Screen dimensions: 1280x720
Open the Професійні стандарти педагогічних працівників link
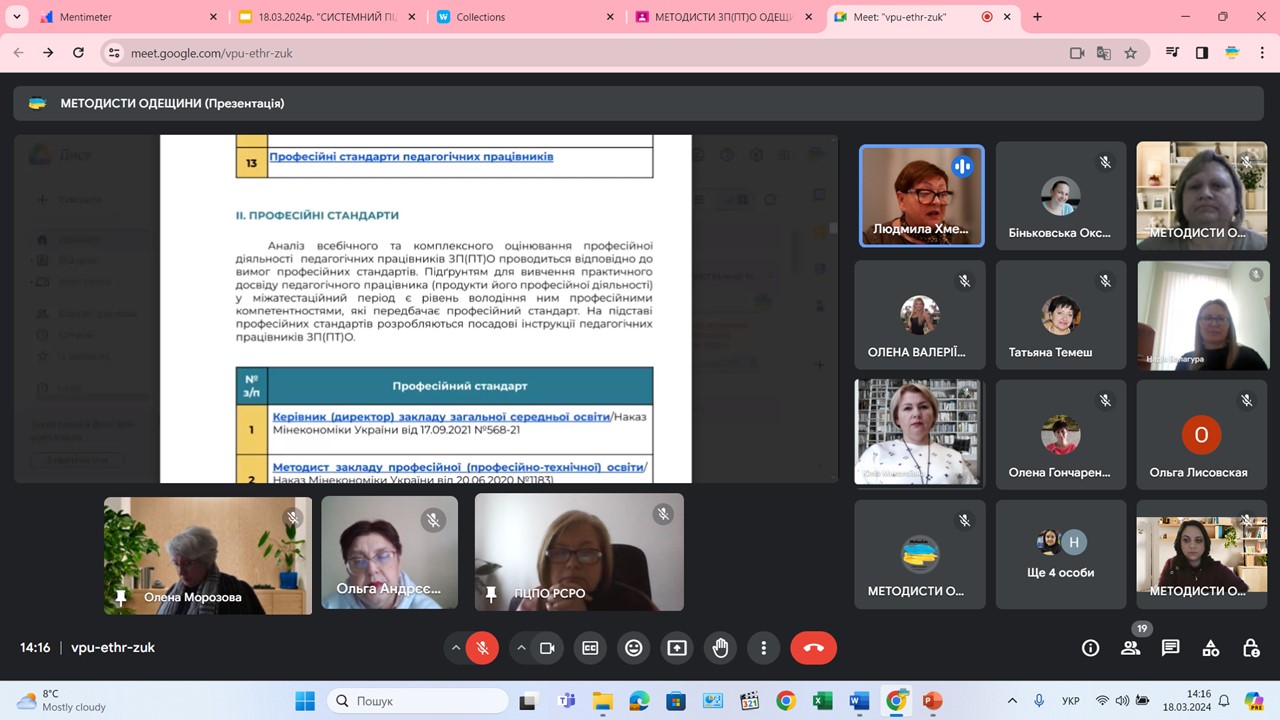tap(411, 157)
